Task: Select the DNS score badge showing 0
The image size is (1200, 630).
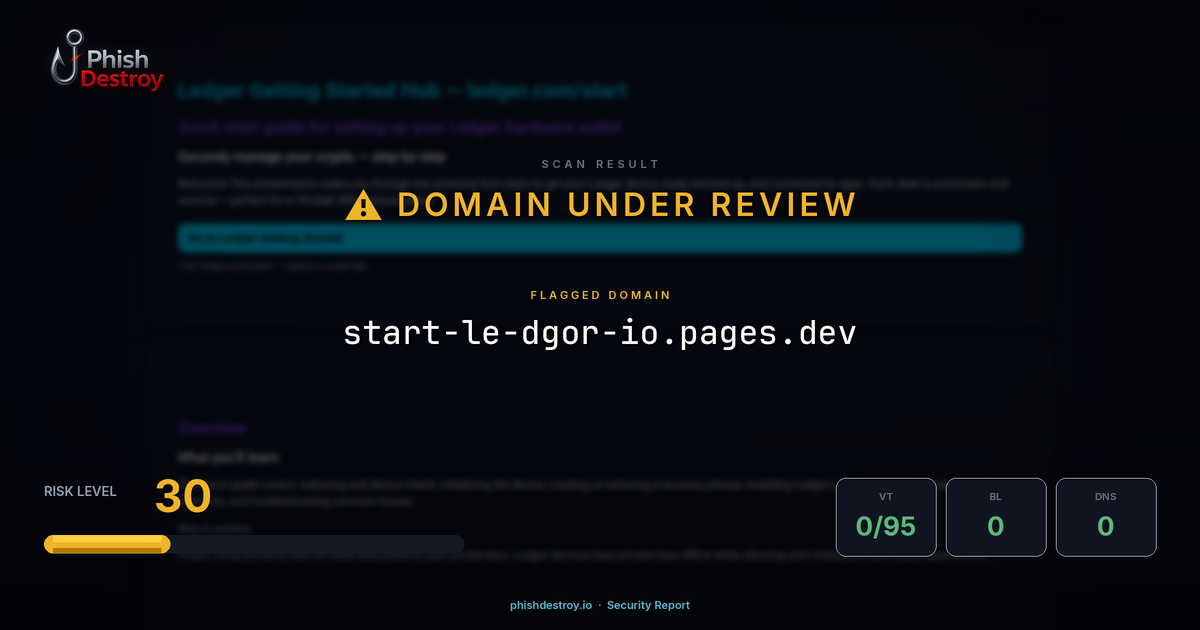Action: 1106,516
